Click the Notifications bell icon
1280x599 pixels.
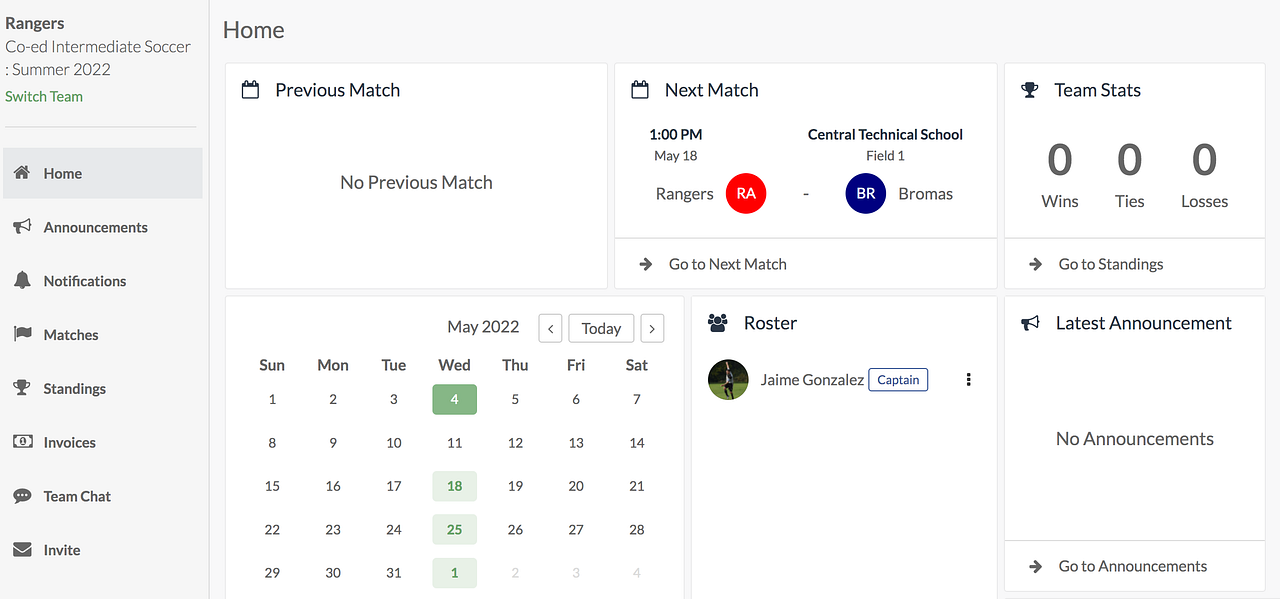pos(22,281)
